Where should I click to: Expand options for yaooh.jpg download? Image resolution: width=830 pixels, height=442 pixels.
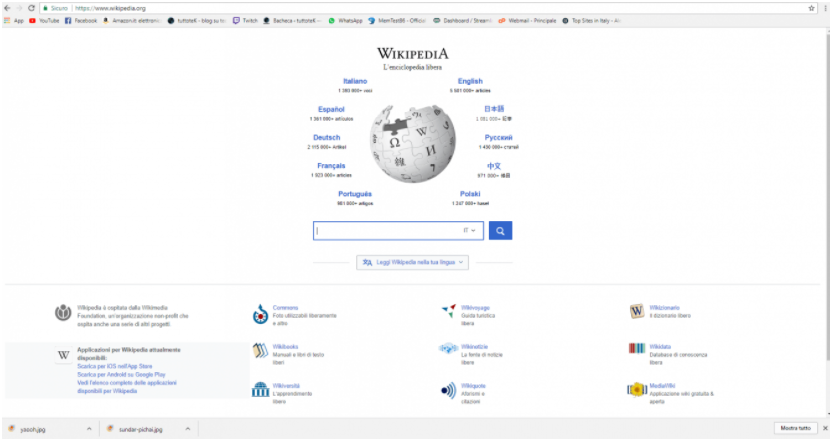[89, 429]
